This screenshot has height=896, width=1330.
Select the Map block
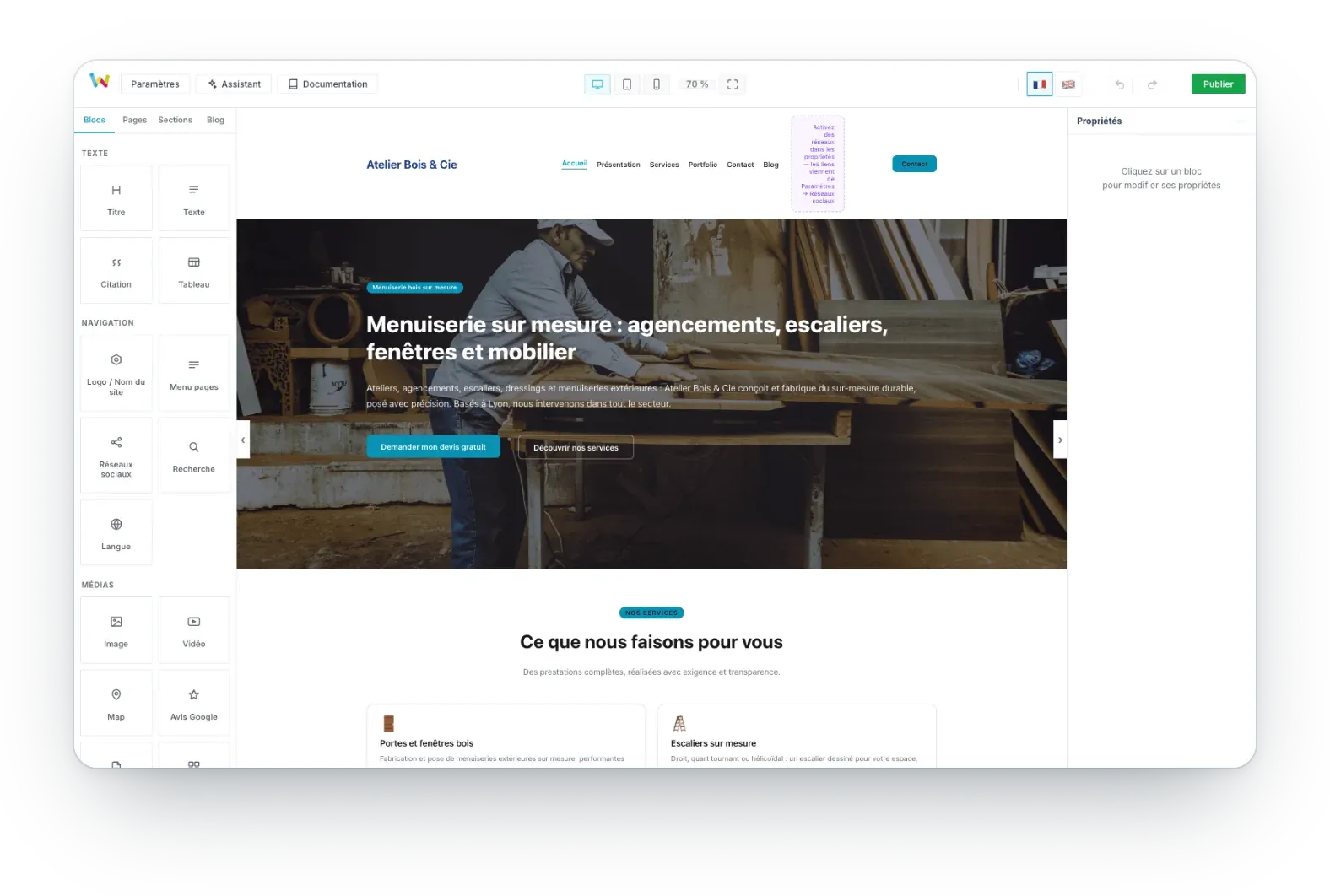(x=116, y=704)
